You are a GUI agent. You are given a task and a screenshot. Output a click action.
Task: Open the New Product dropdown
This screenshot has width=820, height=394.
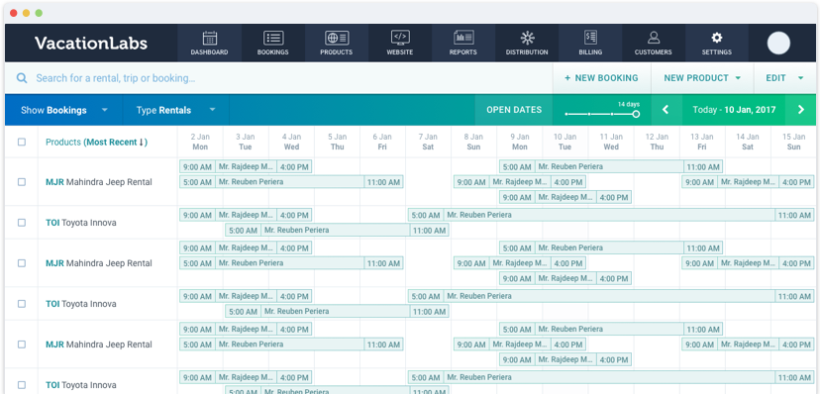point(702,78)
